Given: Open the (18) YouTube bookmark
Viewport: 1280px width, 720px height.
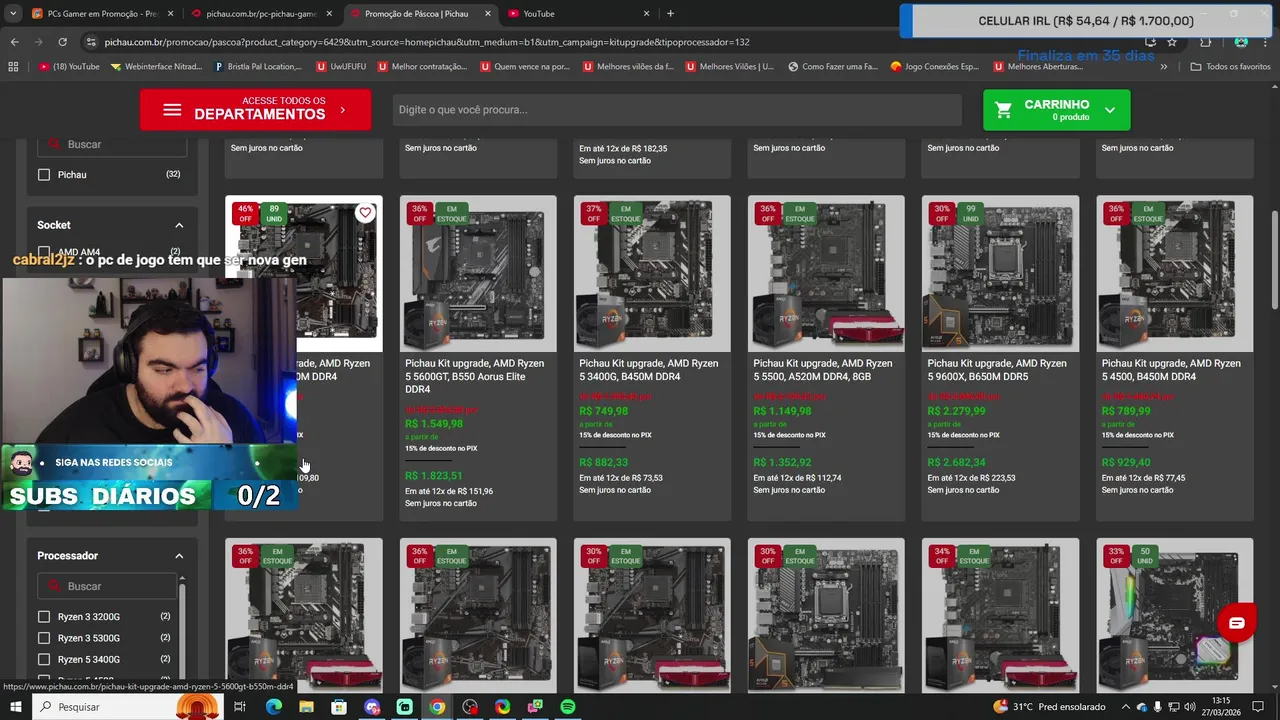Looking at the screenshot, I should 69,67.
